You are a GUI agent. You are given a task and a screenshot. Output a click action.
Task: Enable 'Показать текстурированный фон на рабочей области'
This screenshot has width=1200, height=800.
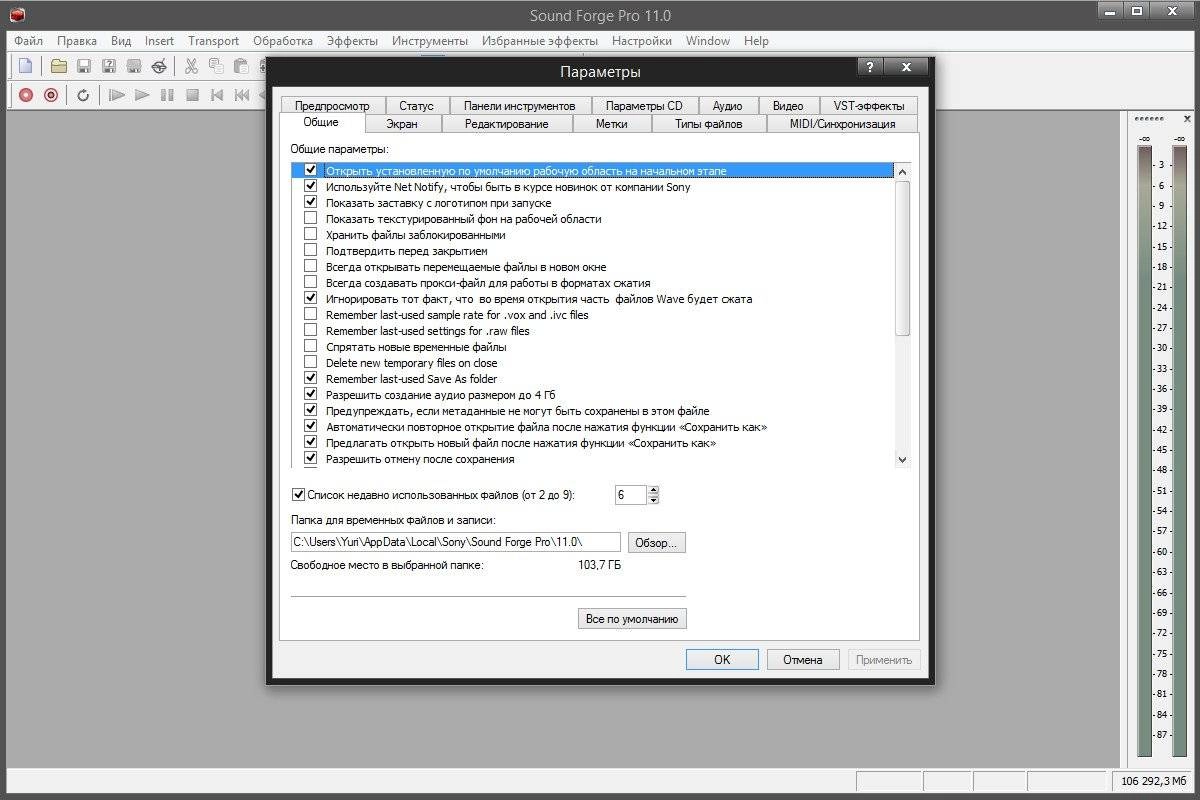pyautogui.click(x=310, y=219)
